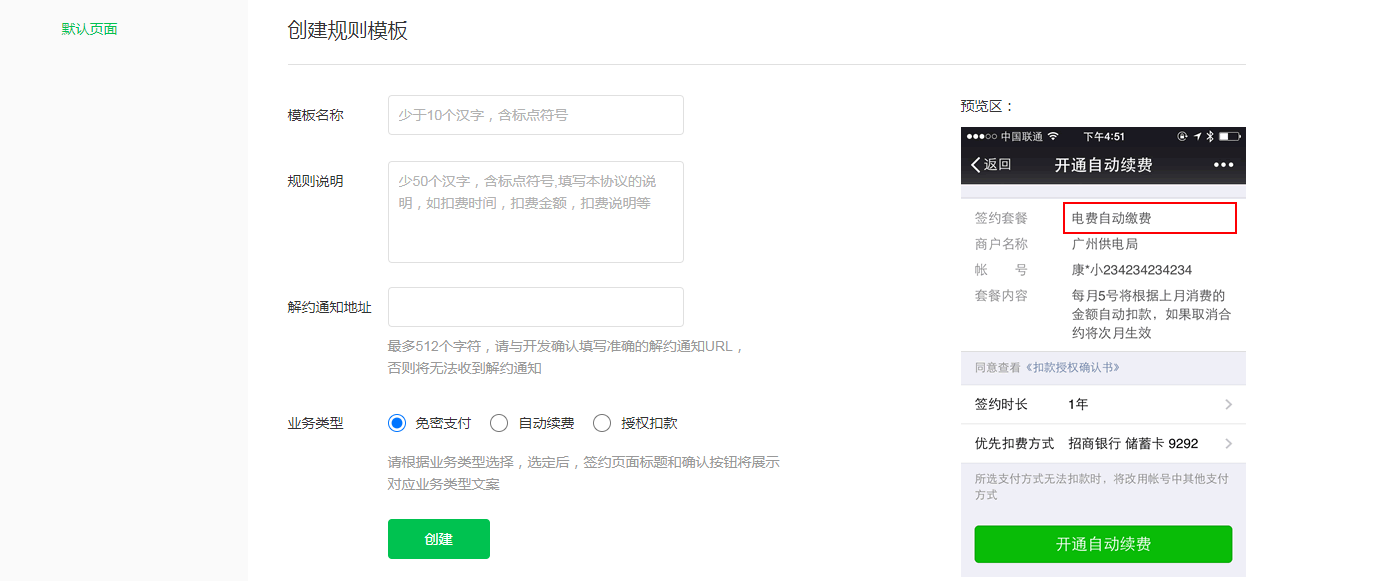The height and width of the screenshot is (581, 1383).
Task: Click the green 创建 button
Action: click(x=439, y=539)
